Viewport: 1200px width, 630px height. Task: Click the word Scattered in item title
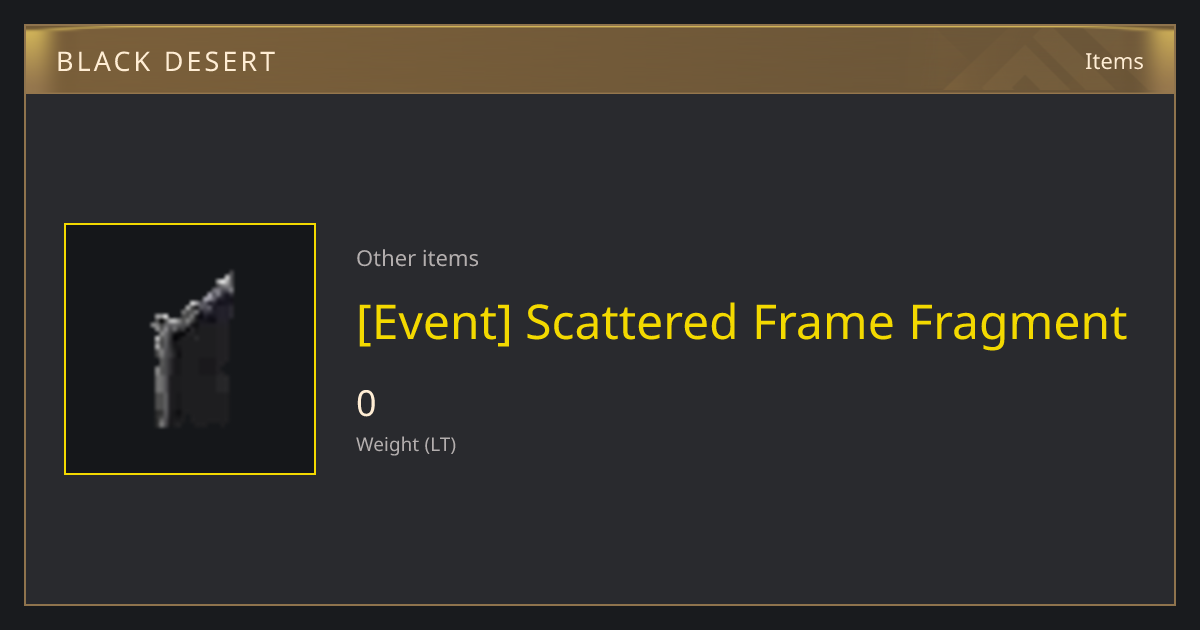[x=632, y=321]
